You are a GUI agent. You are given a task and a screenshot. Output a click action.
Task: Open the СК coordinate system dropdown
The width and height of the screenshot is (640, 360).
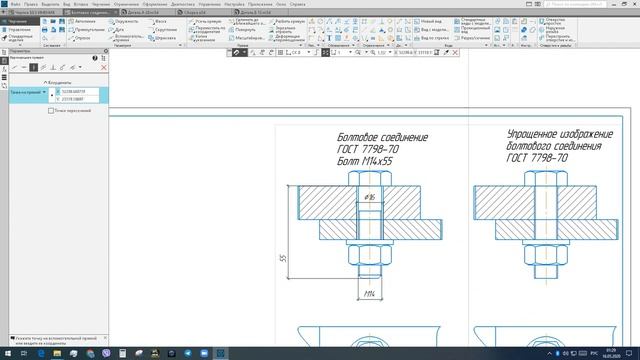[x=309, y=53]
